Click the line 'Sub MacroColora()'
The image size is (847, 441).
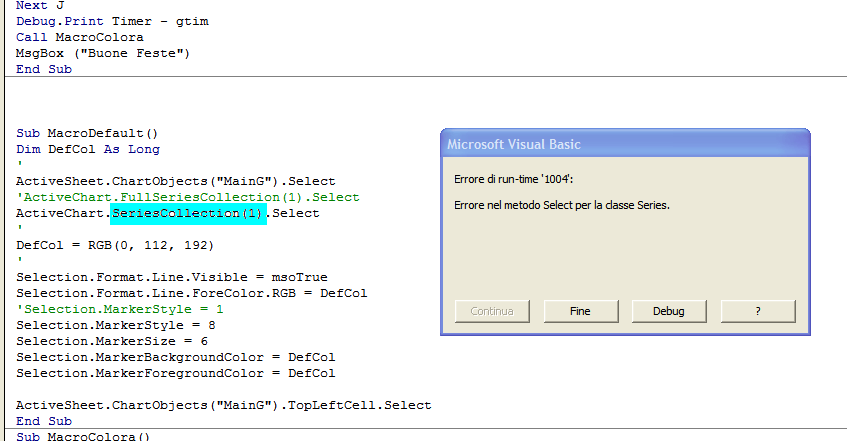[x=83, y=436]
